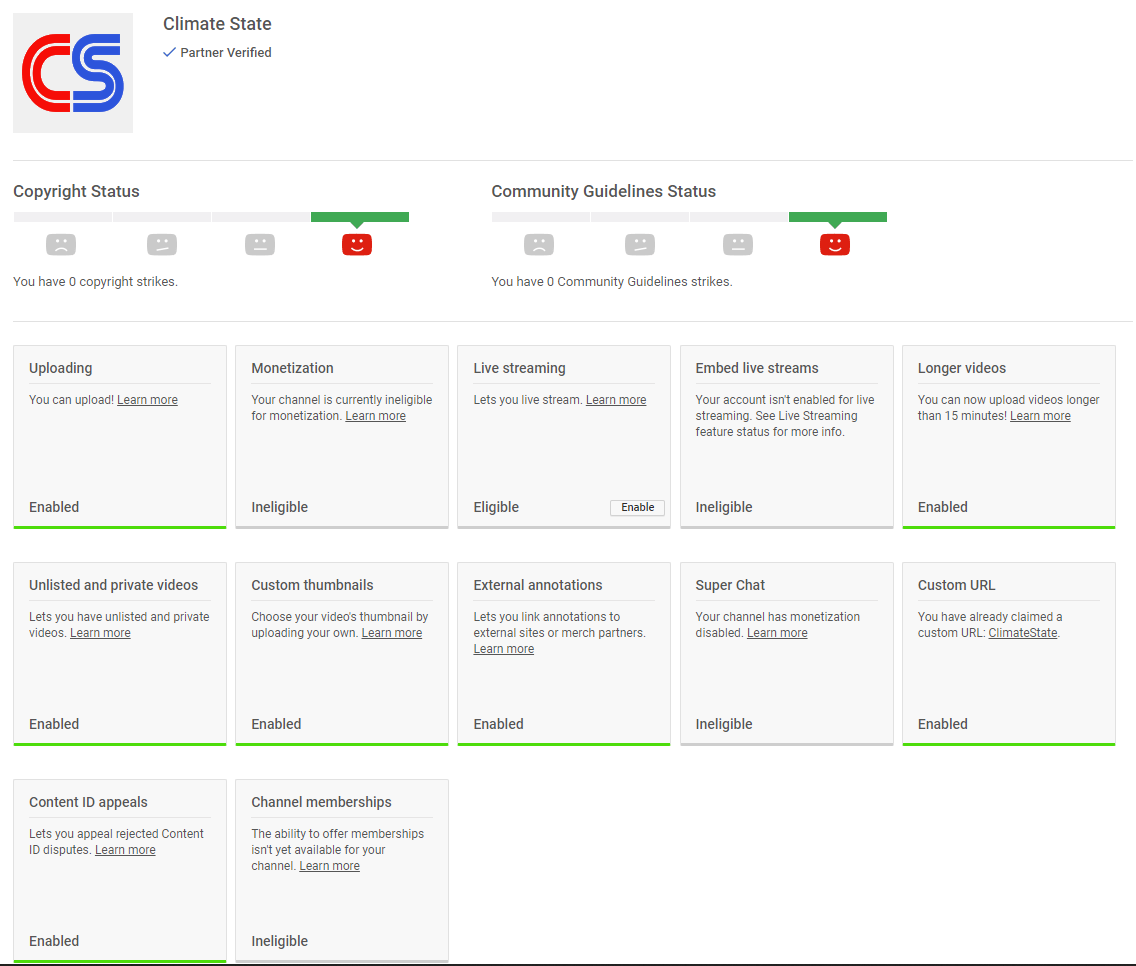Click the second gray face under Community Guidelines Status
The width and height of the screenshot is (1136, 966).
pyautogui.click(x=640, y=244)
